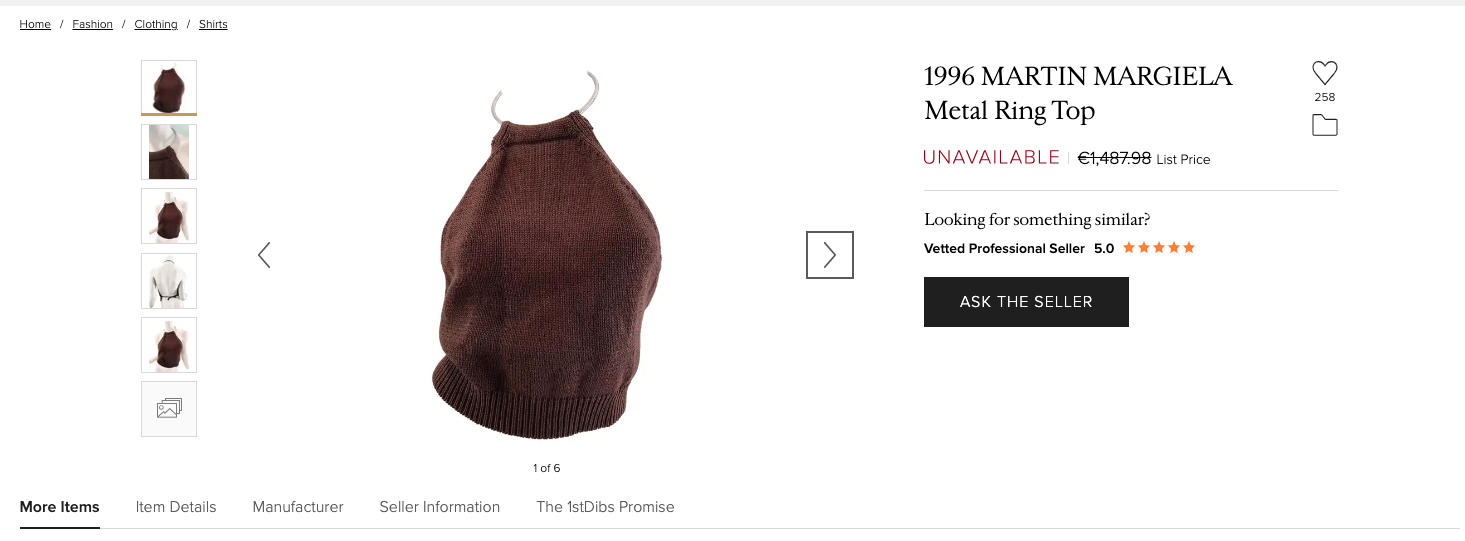View fourth back-view mannequin thumbnail

click(169, 280)
